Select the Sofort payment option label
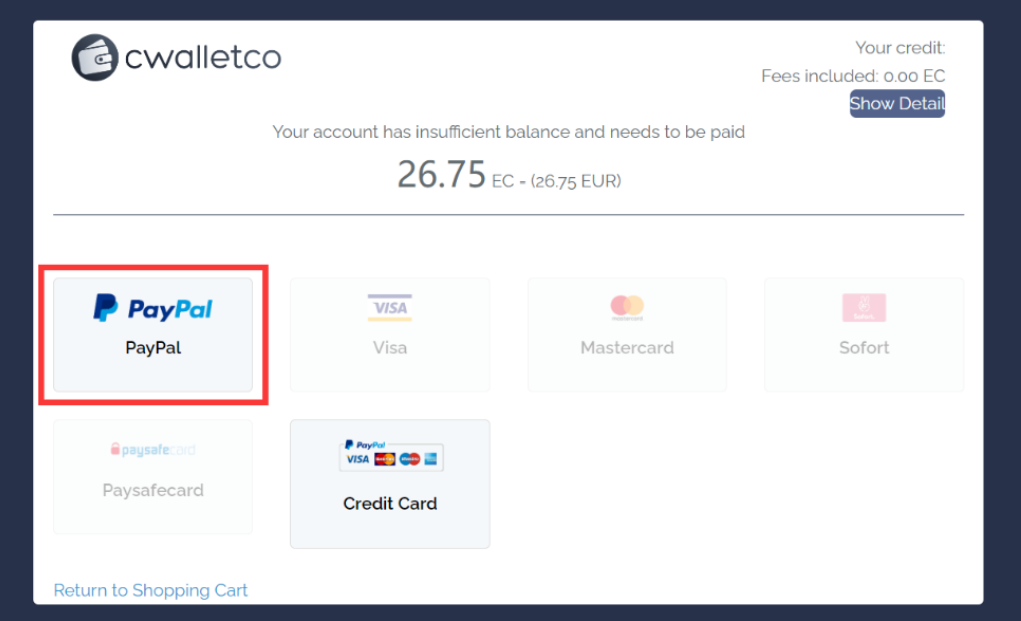Screen dimensions: 1021x621 click(x=864, y=348)
